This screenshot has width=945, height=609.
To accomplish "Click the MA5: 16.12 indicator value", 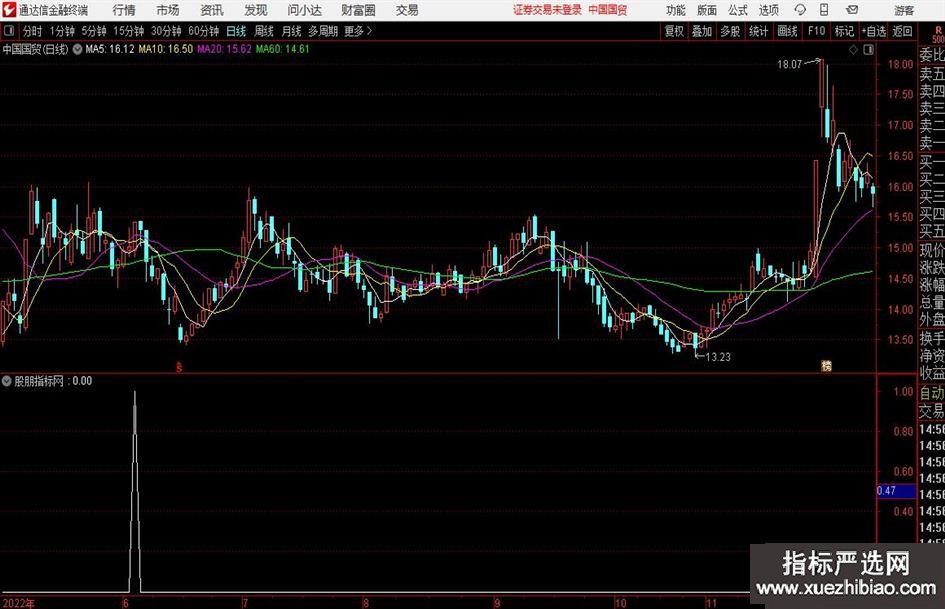I will tap(110, 49).
